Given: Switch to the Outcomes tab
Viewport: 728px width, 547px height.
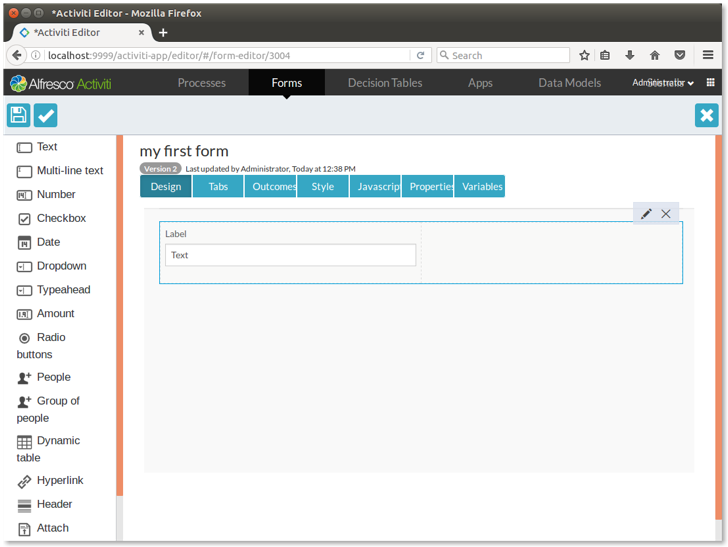Looking at the screenshot, I should tap(271, 187).
